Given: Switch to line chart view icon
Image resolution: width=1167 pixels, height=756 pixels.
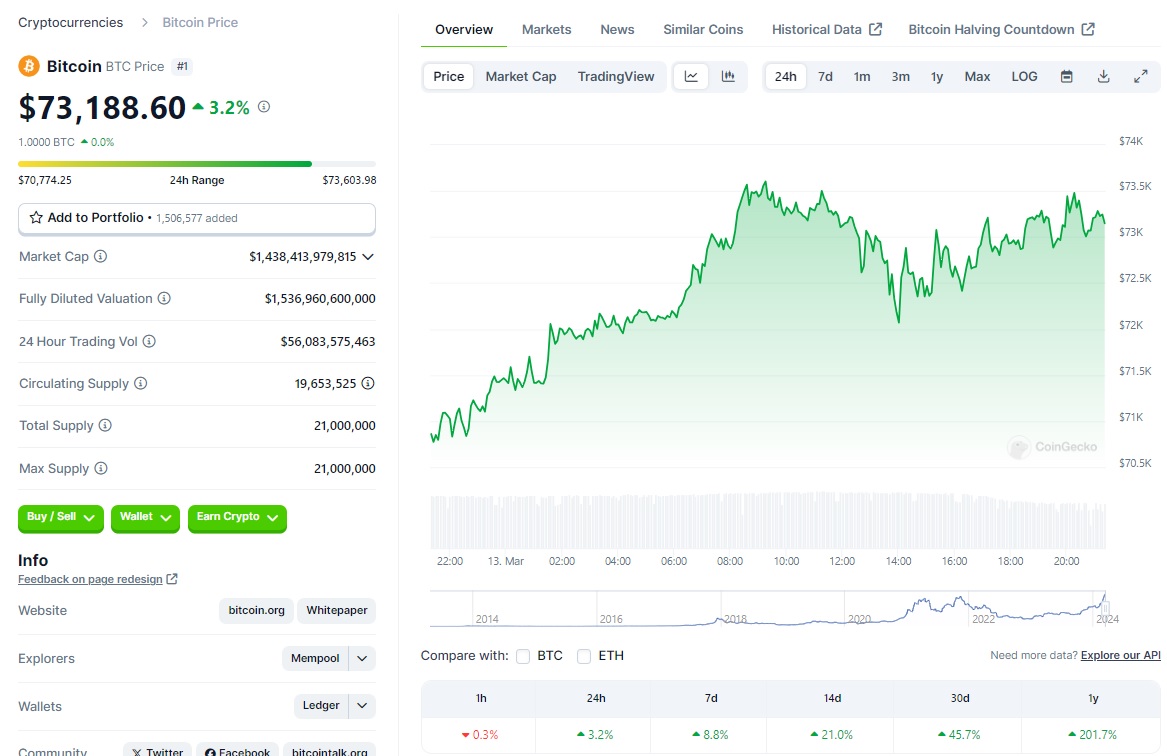Looking at the screenshot, I should click(691, 77).
